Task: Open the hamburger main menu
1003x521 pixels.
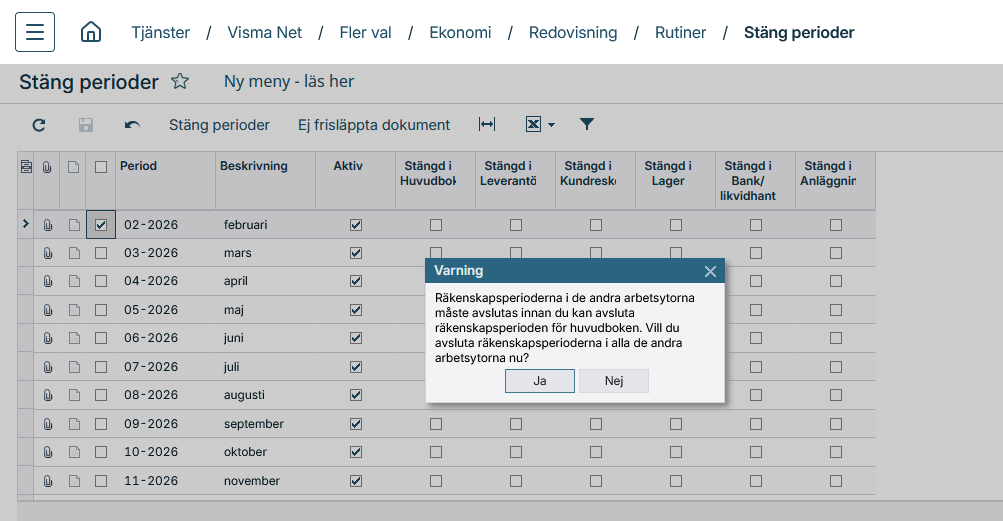Action: pos(35,32)
